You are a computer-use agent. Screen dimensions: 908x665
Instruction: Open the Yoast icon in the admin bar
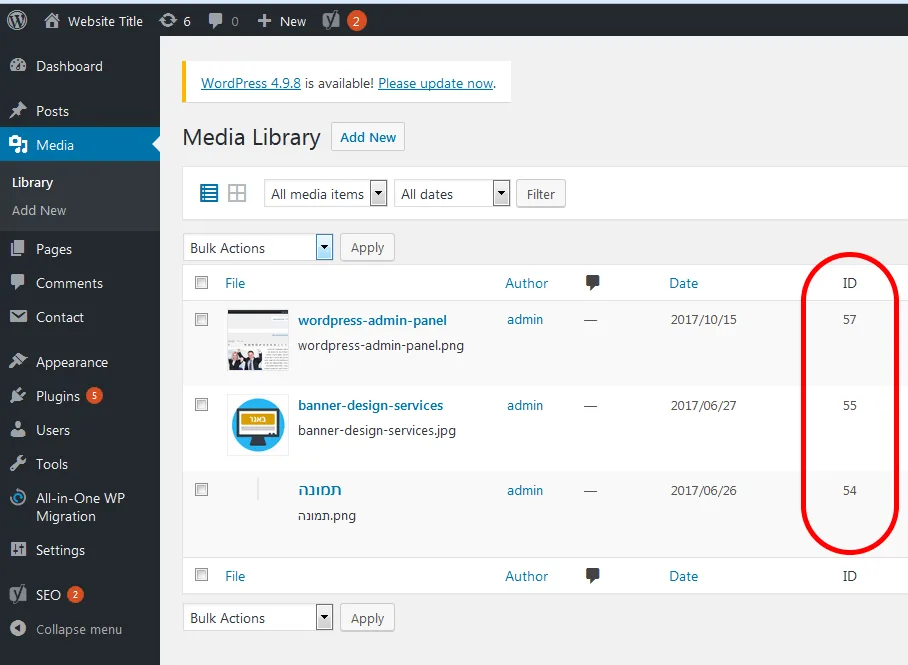click(x=331, y=21)
